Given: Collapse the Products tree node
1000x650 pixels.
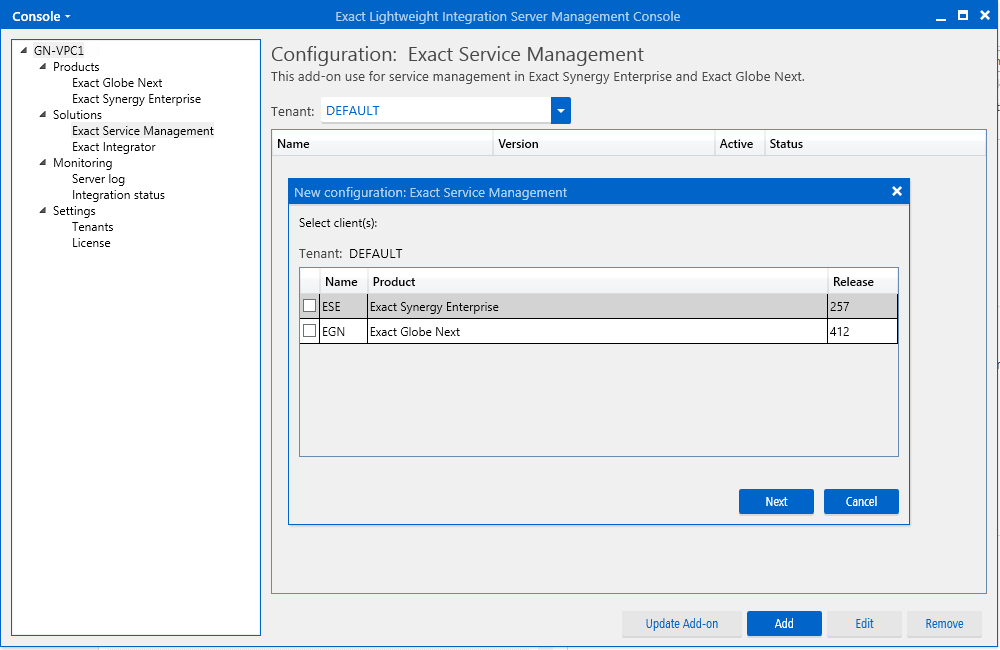Looking at the screenshot, I should pos(43,66).
